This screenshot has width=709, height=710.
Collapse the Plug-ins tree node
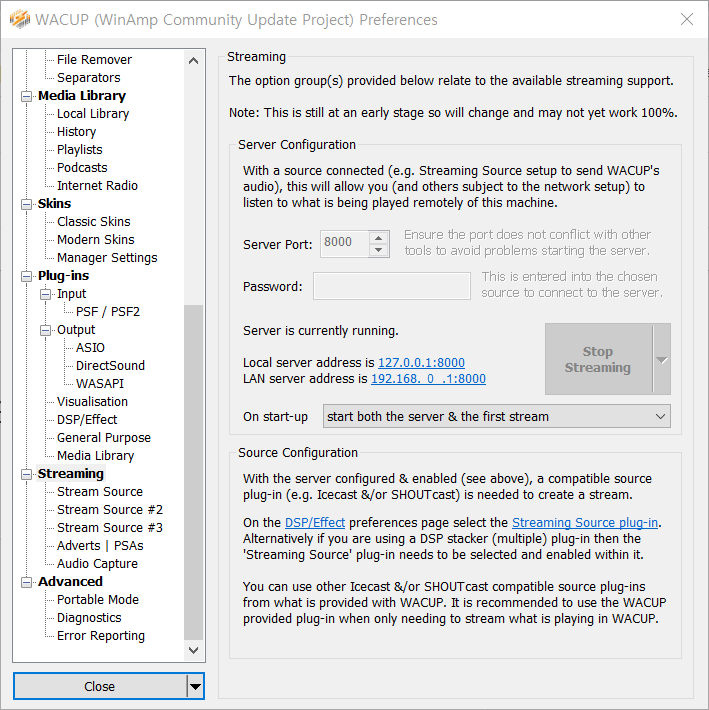coord(27,276)
